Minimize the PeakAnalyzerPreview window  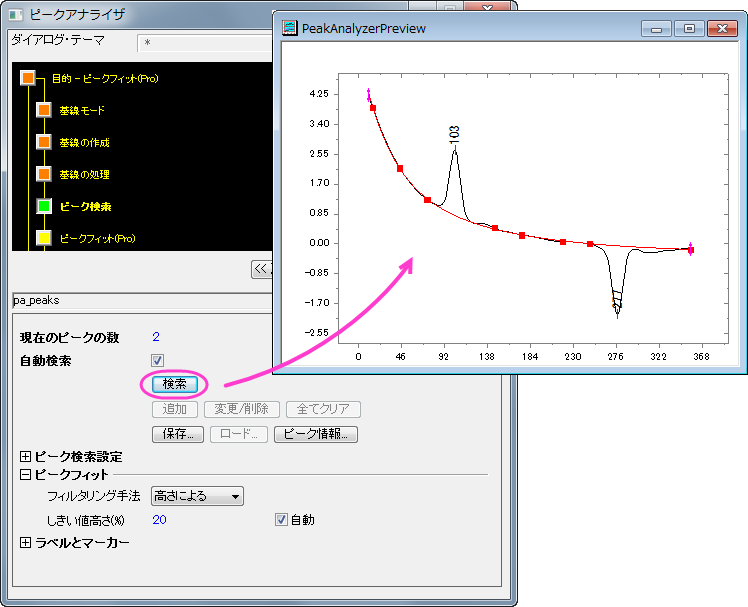coord(656,29)
